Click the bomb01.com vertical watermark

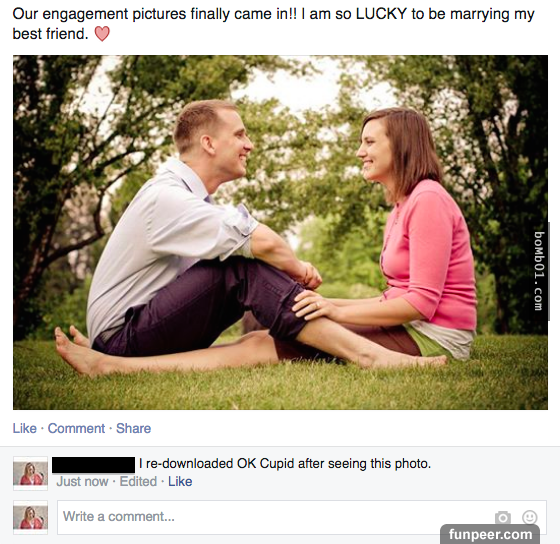pos(539,271)
